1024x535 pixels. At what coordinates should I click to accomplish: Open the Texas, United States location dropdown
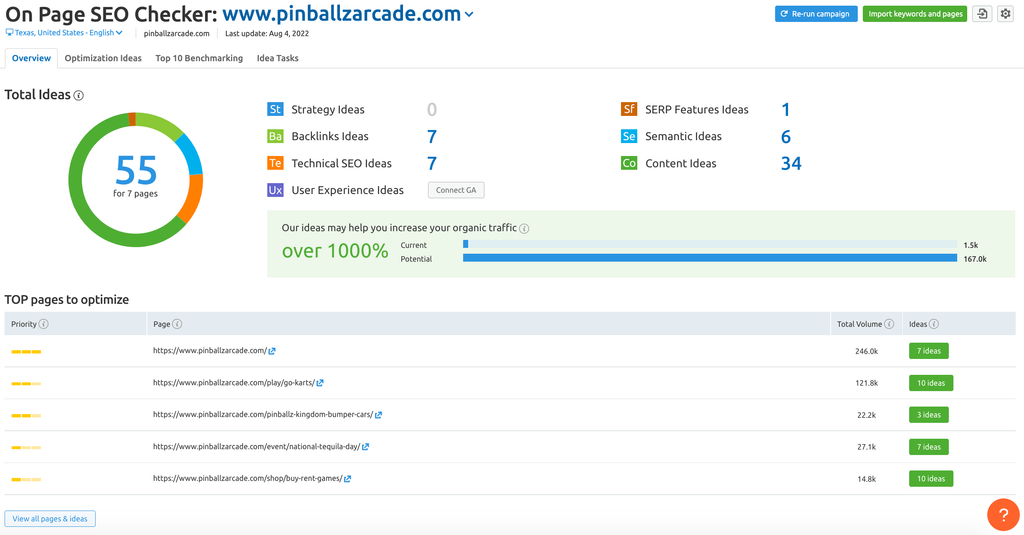[x=69, y=33]
